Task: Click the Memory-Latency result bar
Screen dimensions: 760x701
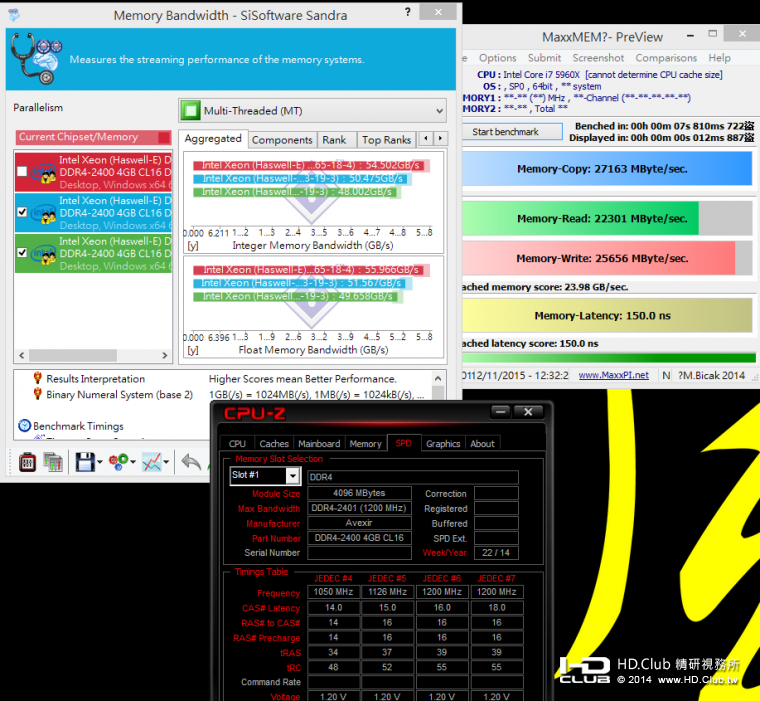Action: coord(607,316)
